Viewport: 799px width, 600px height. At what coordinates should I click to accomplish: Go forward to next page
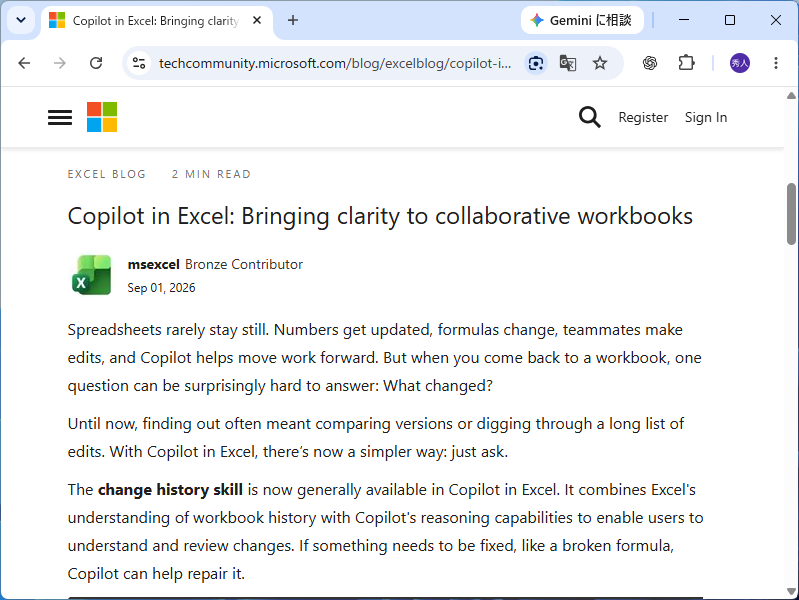(x=60, y=63)
